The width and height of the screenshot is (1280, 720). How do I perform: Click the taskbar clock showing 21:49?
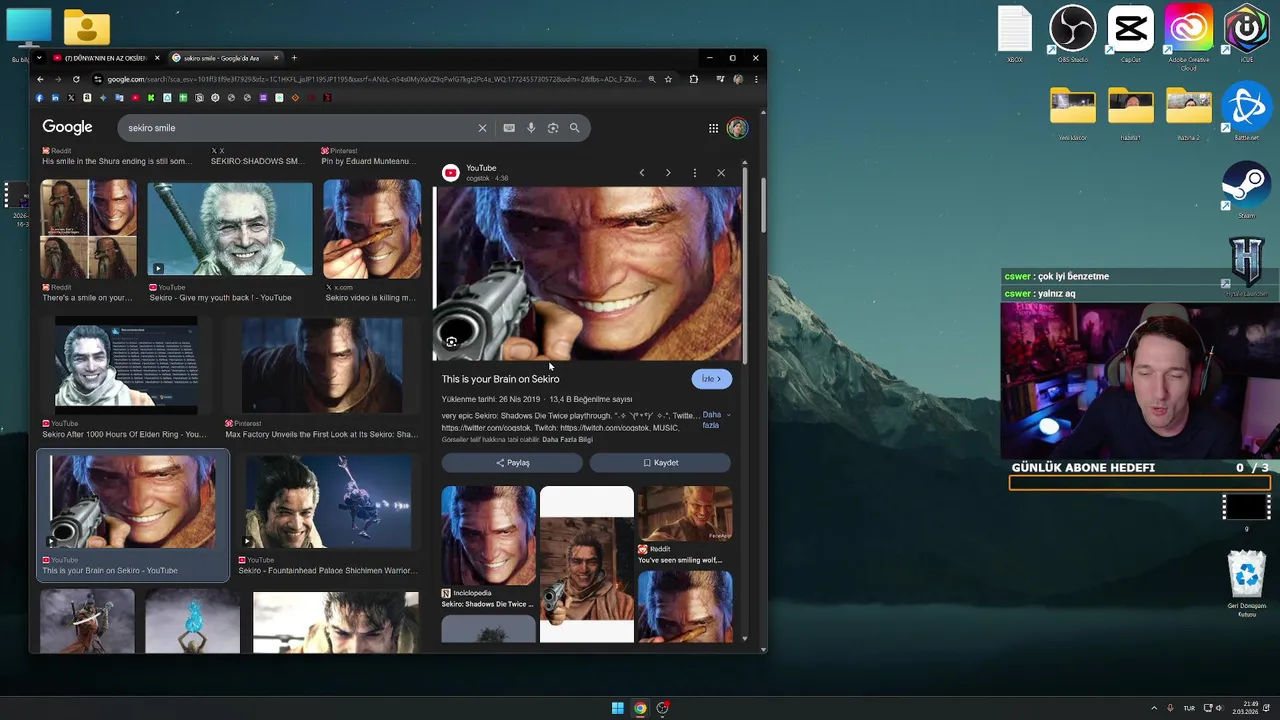[x=1245, y=708]
